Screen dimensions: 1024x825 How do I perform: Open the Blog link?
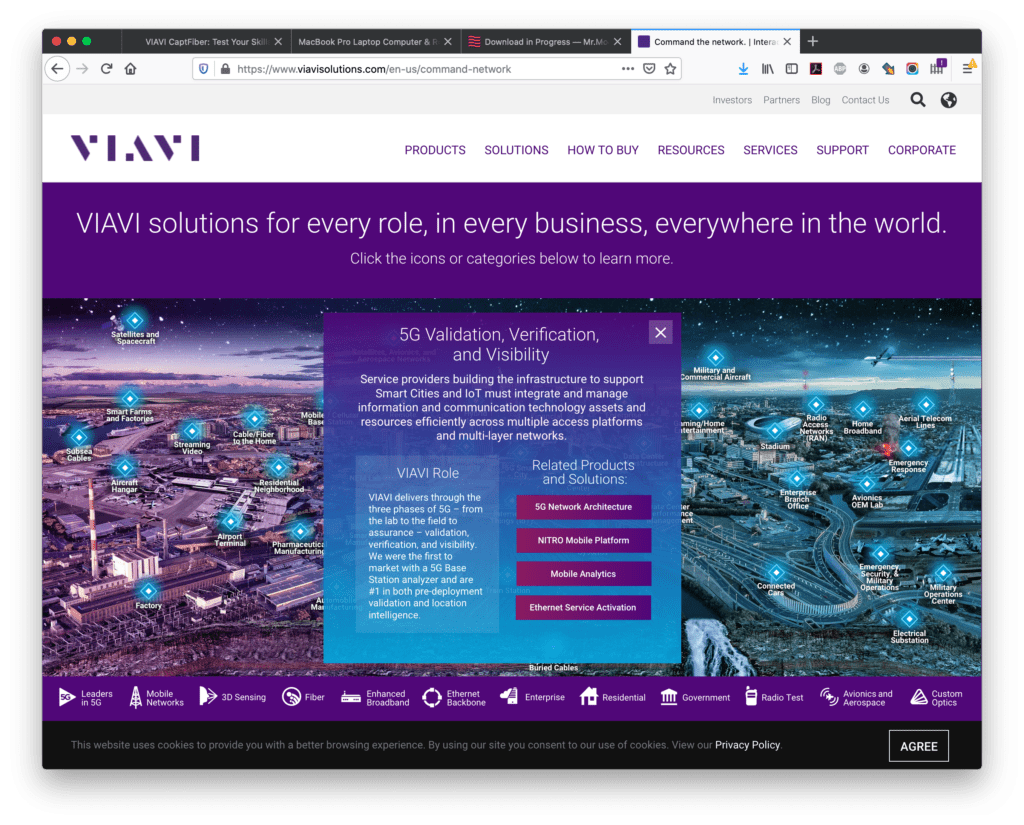click(x=820, y=100)
